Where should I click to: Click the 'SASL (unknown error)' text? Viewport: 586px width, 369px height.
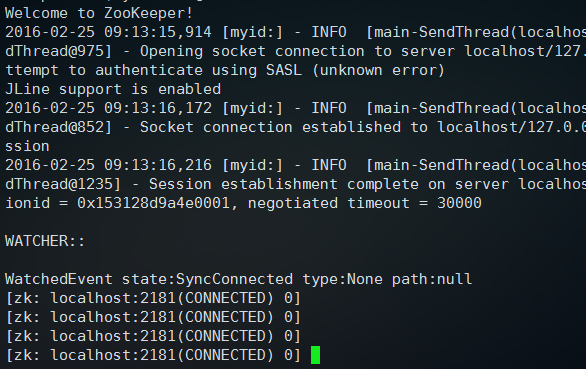pyautogui.click(x=355, y=70)
